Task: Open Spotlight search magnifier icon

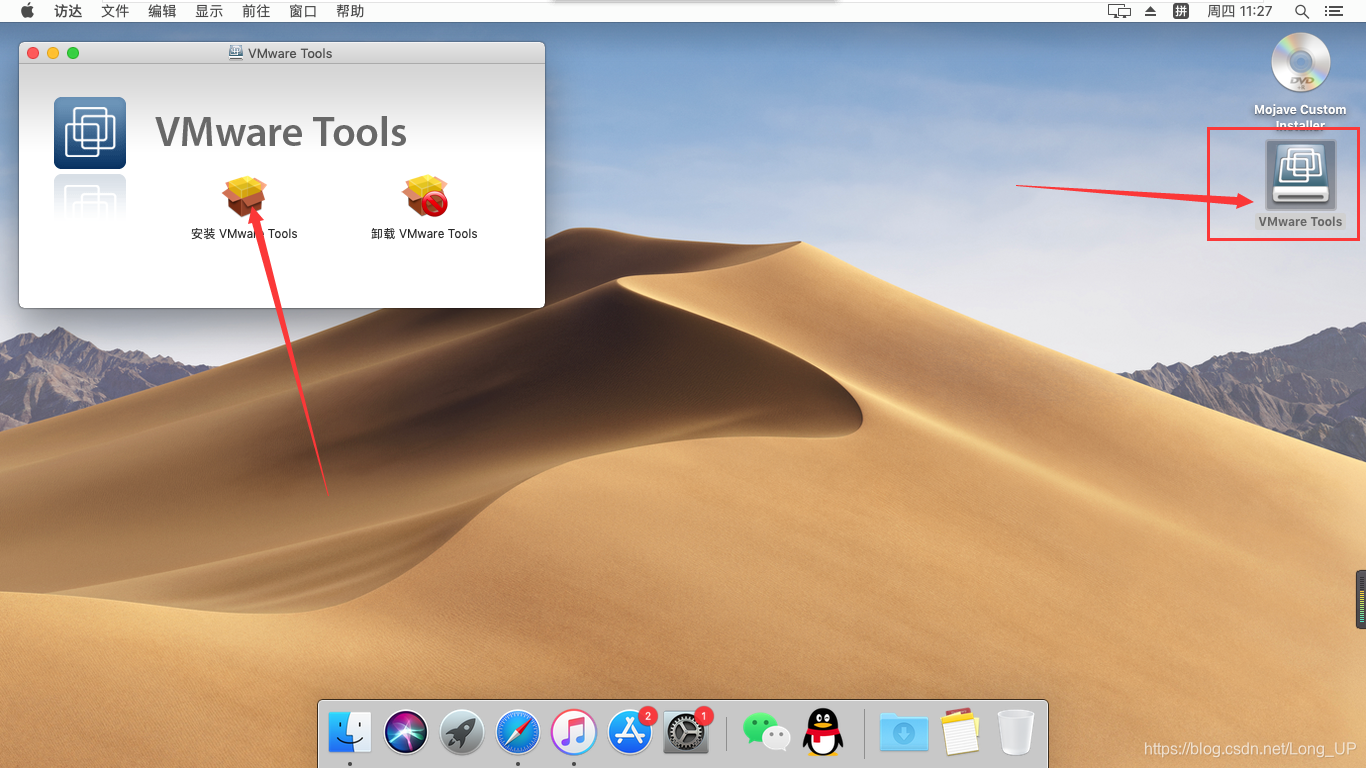Action: tap(1302, 11)
